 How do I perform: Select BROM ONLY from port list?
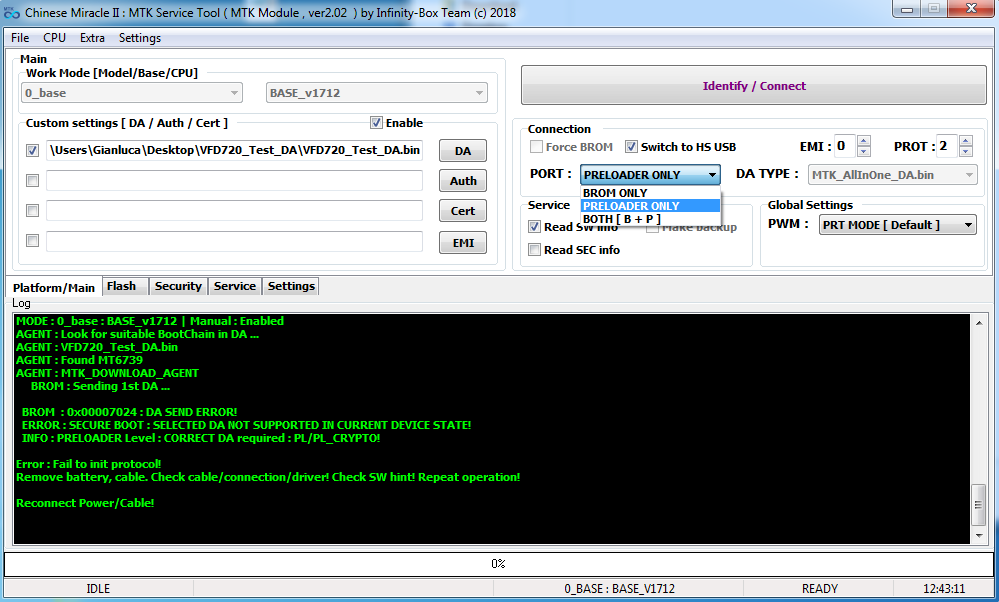(x=650, y=192)
